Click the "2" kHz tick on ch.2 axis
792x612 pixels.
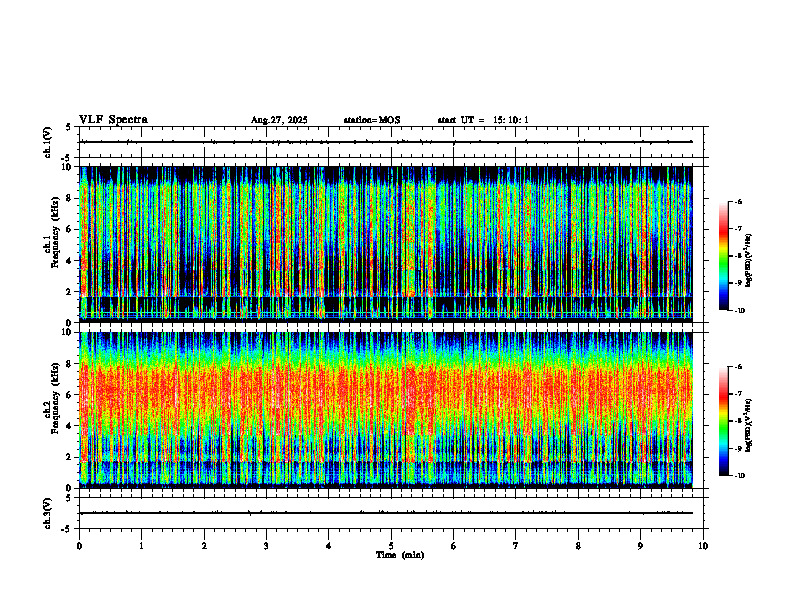69,457
